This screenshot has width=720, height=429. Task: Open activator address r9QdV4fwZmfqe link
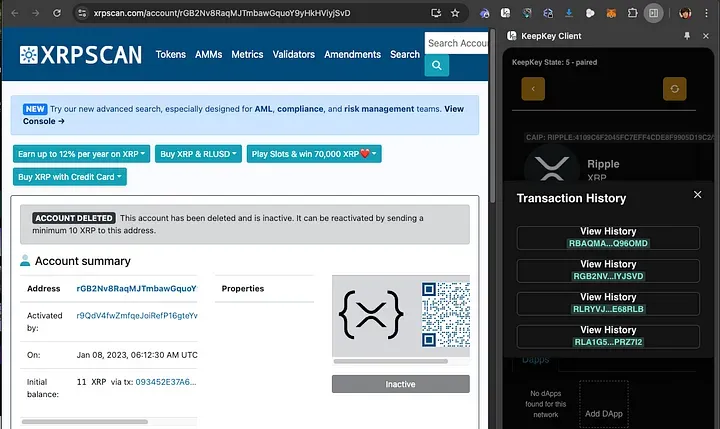[x=137, y=316]
